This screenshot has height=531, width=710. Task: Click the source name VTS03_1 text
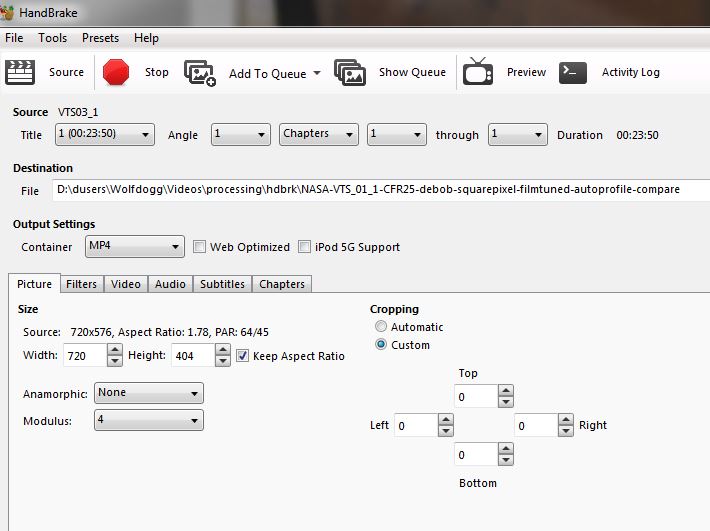coord(78,112)
